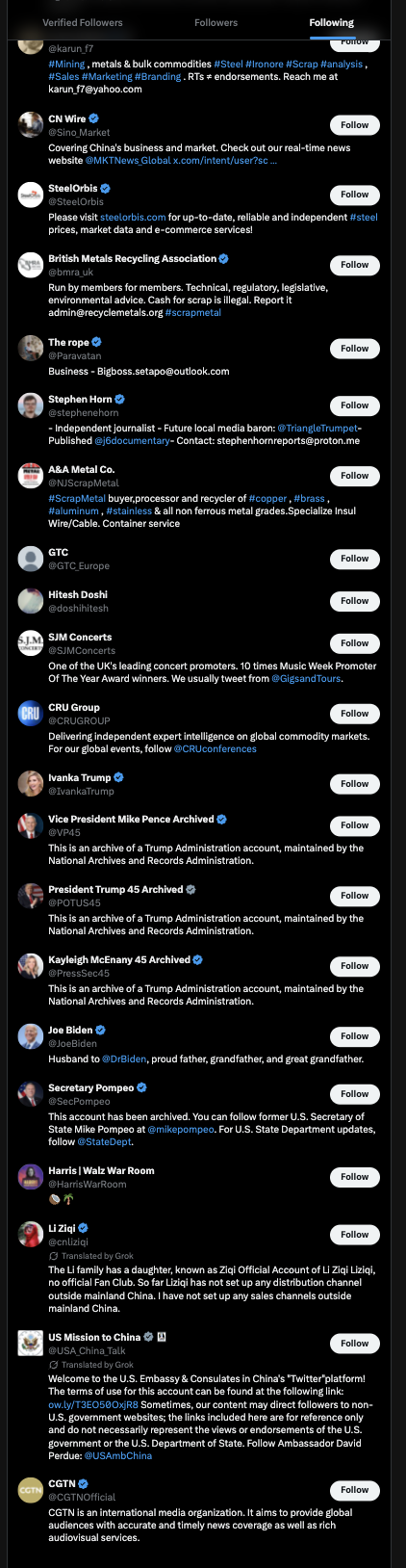
Task: Open the @USAmbChina mention link
Action: (x=123, y=1455)
